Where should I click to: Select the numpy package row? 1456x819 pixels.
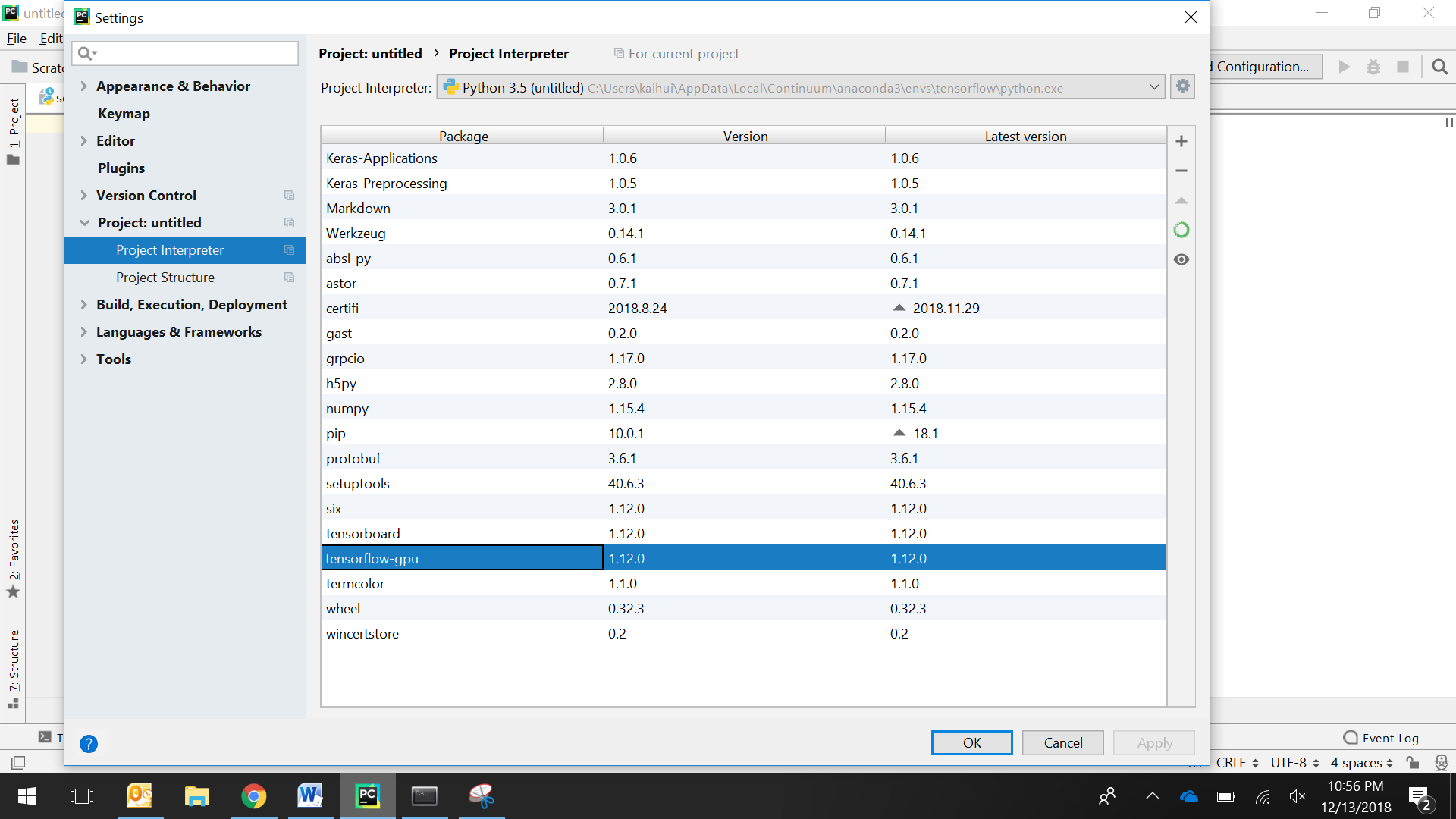pyautogui.click(x=743, y=409)
